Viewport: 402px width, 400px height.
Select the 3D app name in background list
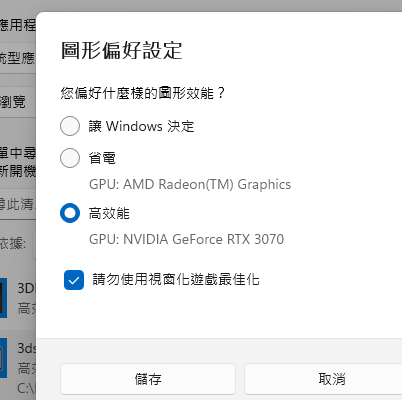[x=26, y=288]
